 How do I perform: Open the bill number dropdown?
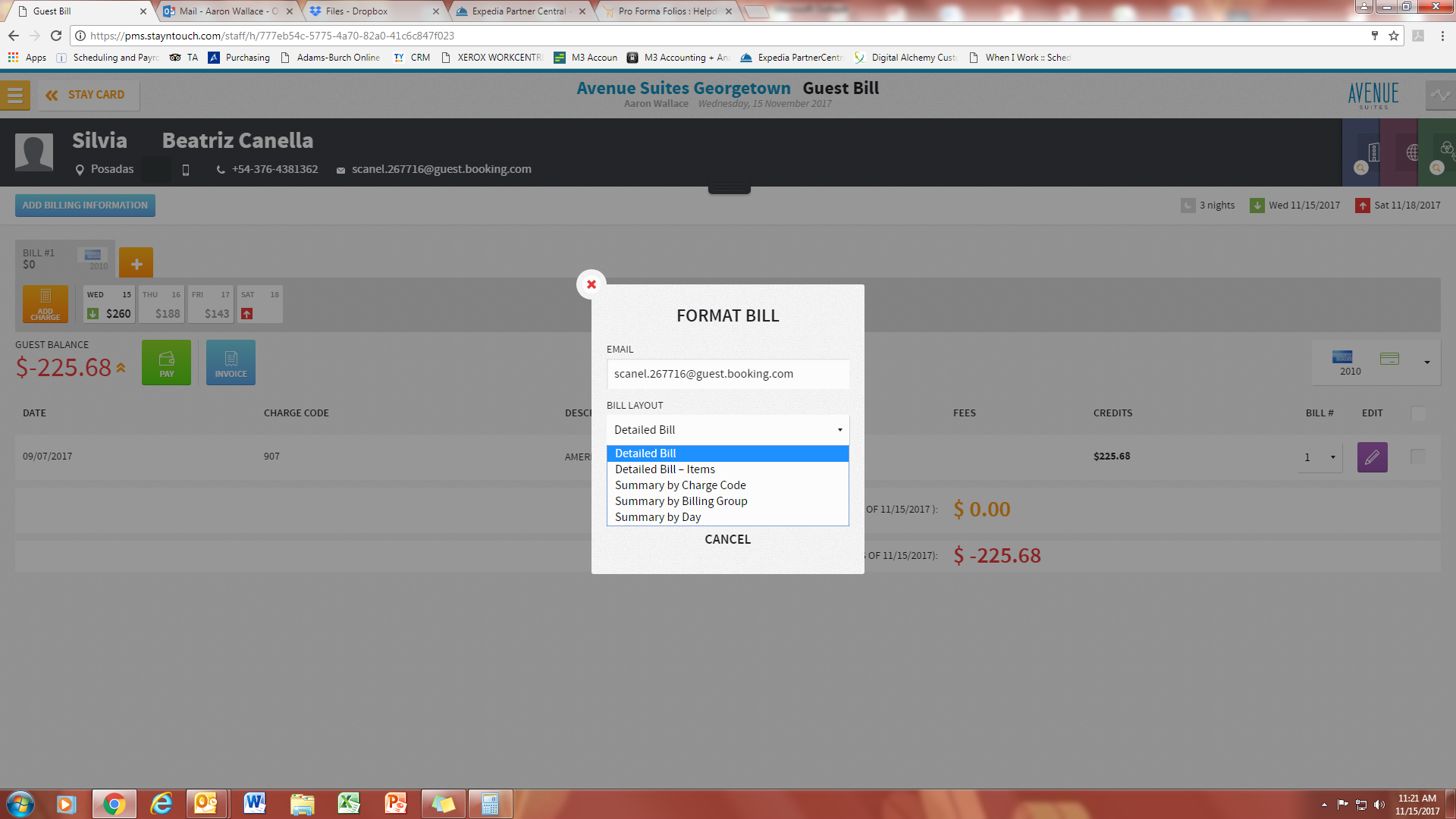click(1320, 457)
